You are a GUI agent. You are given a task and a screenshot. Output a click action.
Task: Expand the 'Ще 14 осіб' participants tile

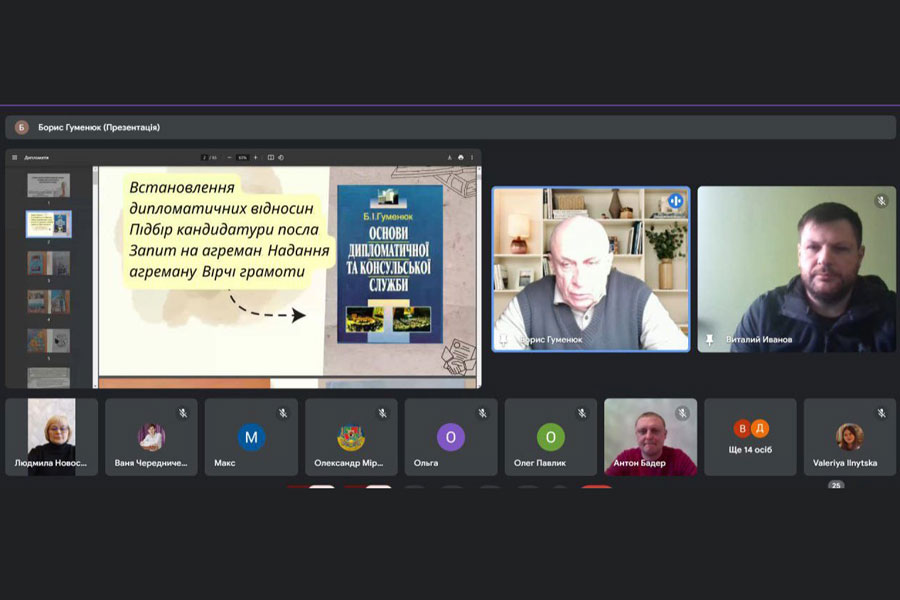[751, 437]
